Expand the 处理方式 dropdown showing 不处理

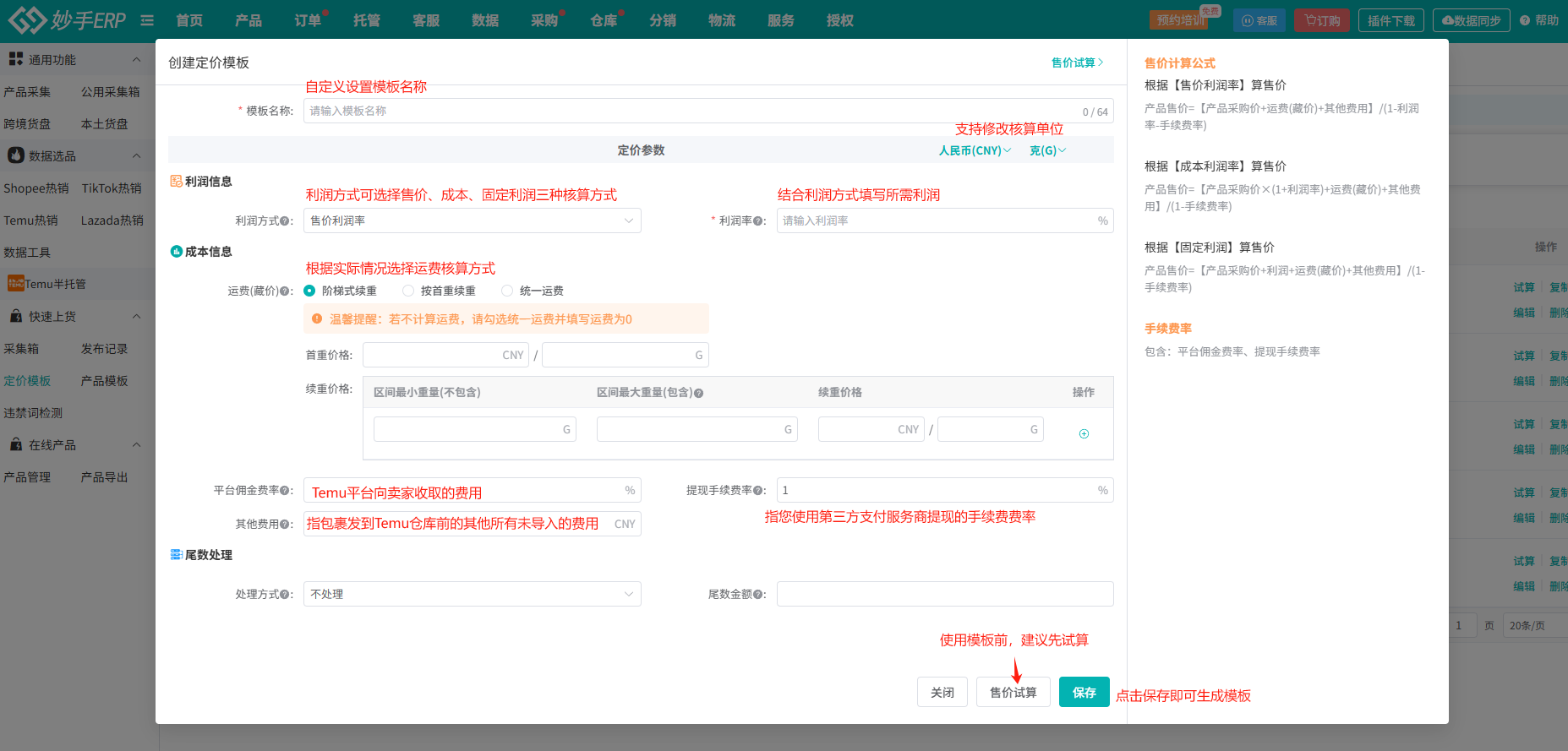coord(472,594)
